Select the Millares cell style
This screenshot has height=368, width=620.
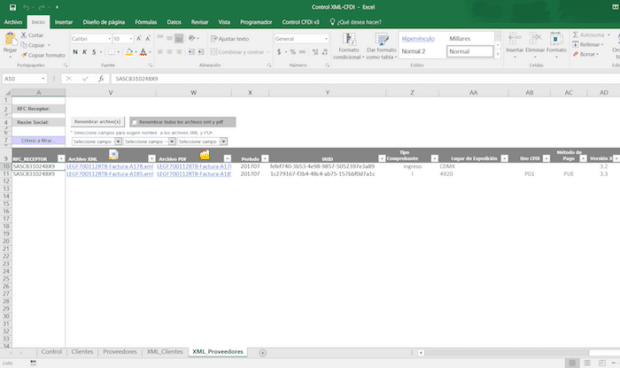pos(460,39)
